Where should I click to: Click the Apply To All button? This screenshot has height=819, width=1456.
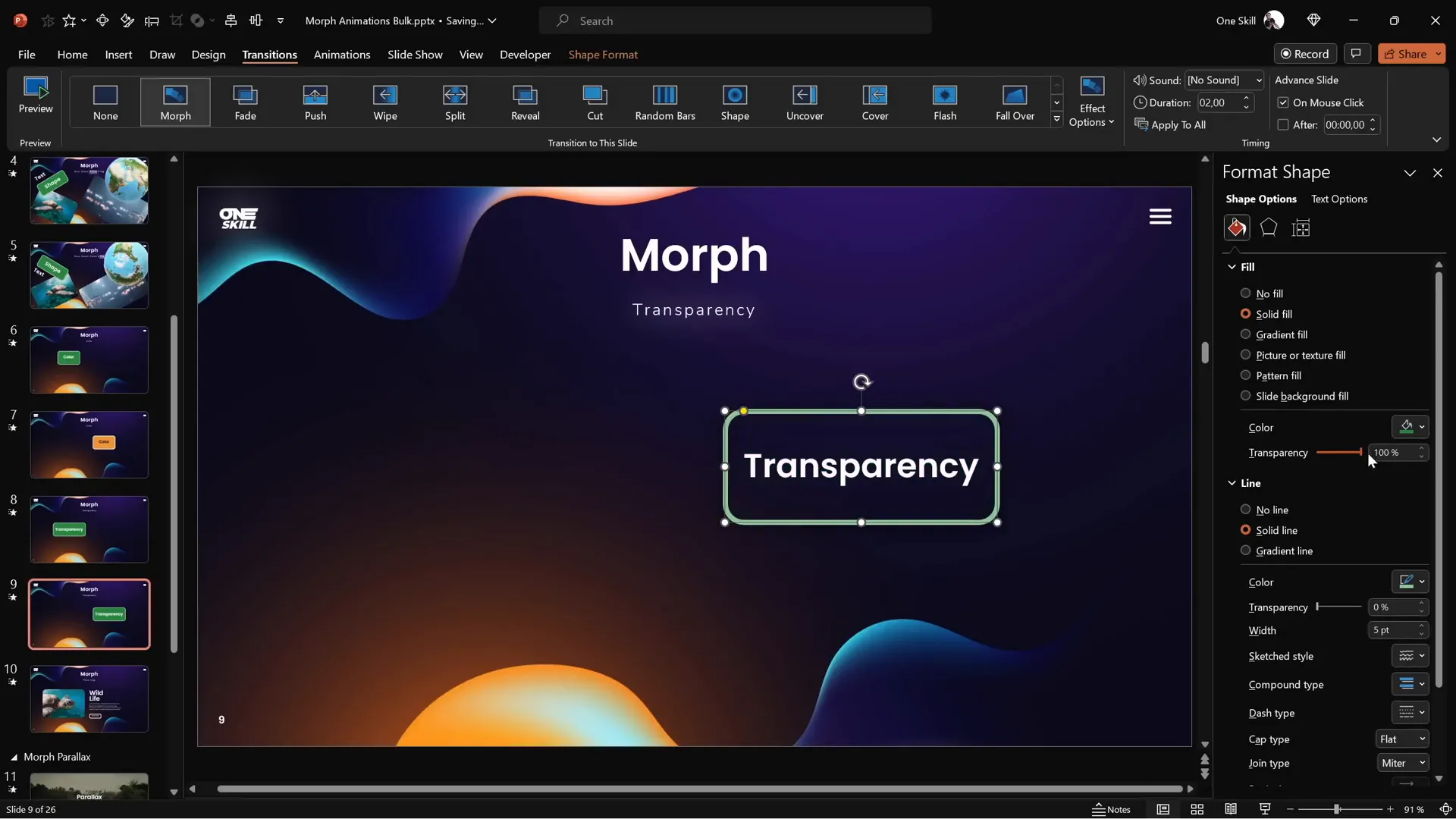[1170, 124]
